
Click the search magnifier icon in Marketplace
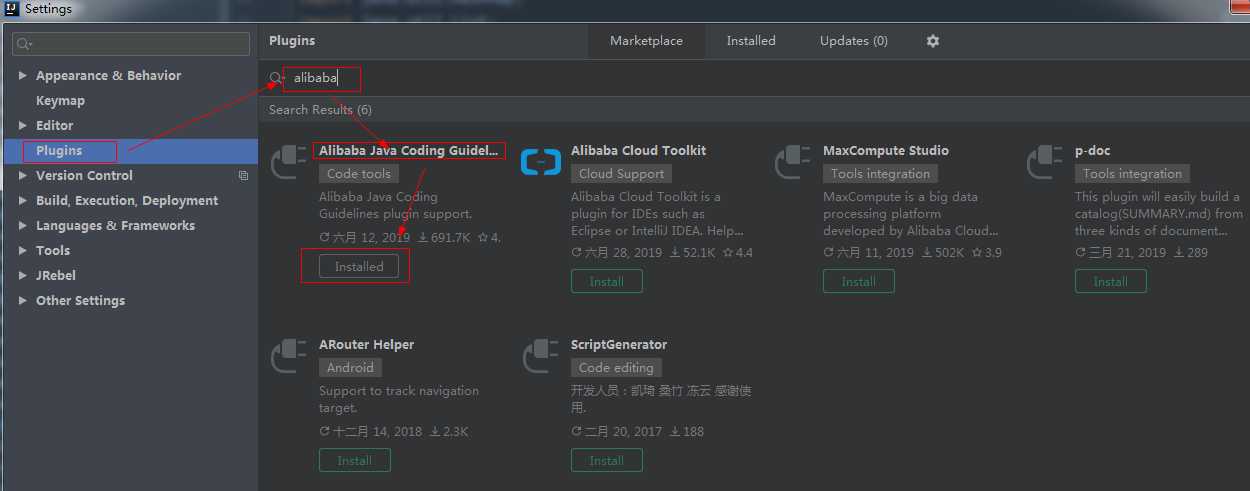(277, 78)
